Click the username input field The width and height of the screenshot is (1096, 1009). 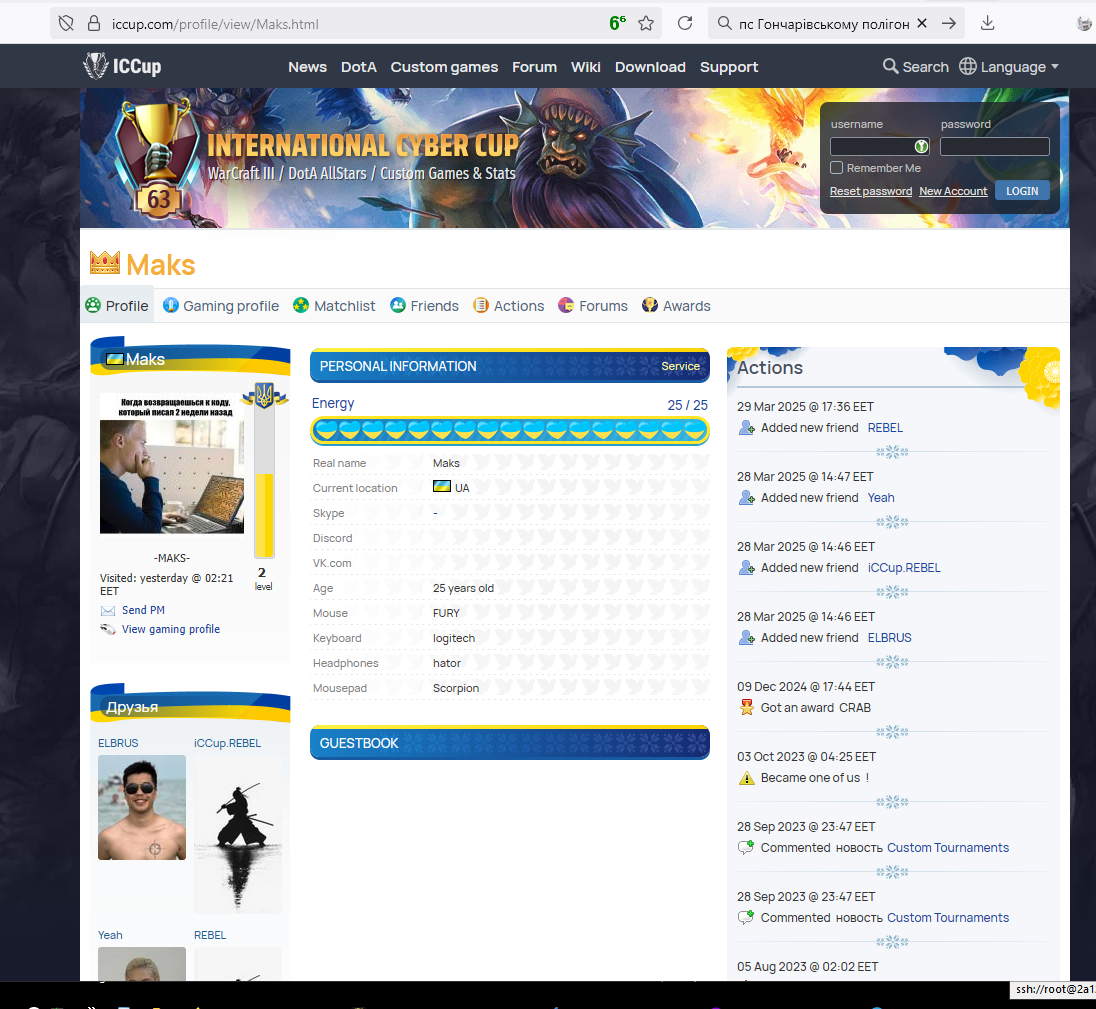(x=879, y=146)
